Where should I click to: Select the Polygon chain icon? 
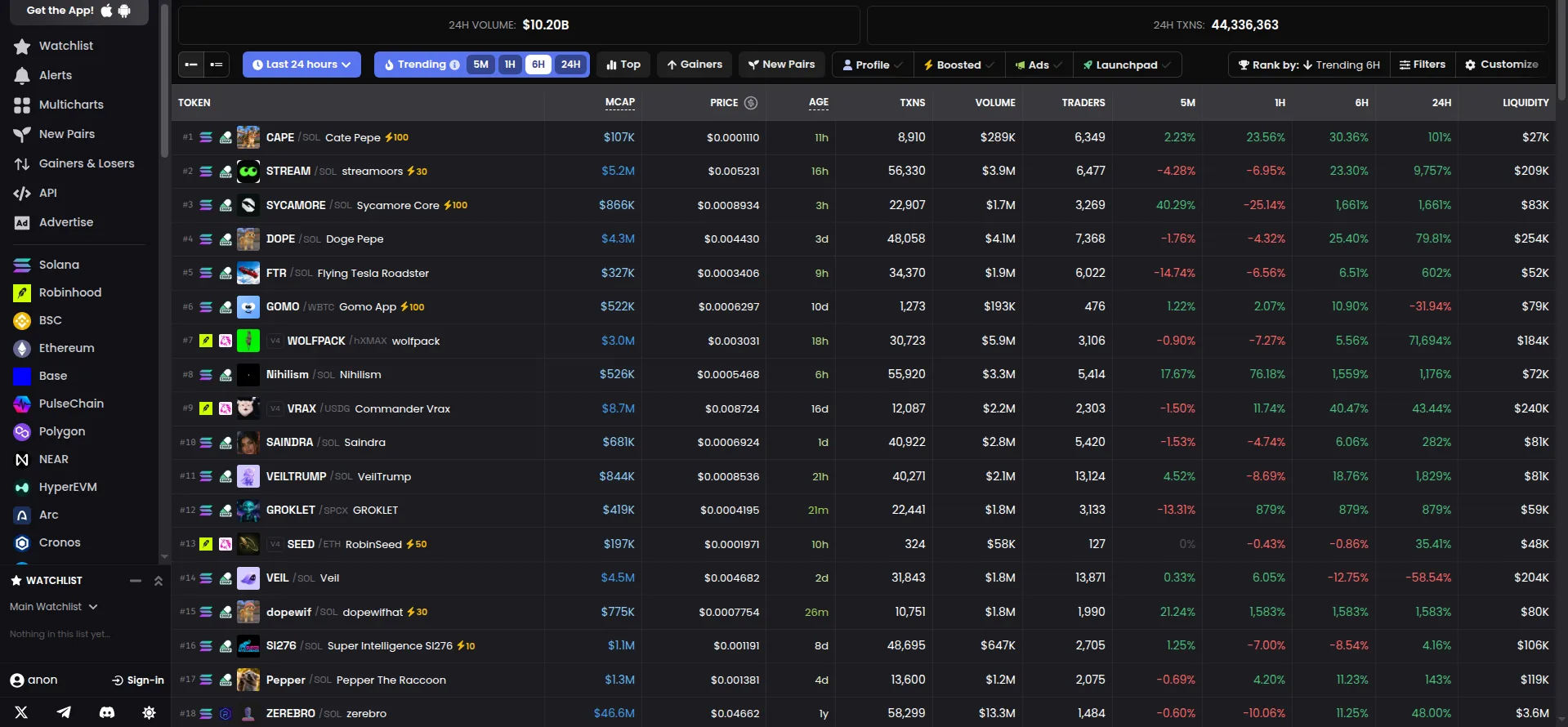point(22,432)
